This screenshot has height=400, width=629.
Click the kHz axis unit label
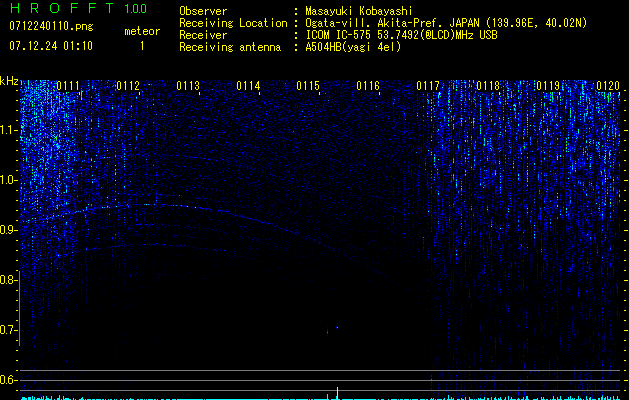[x=9, y=81]
